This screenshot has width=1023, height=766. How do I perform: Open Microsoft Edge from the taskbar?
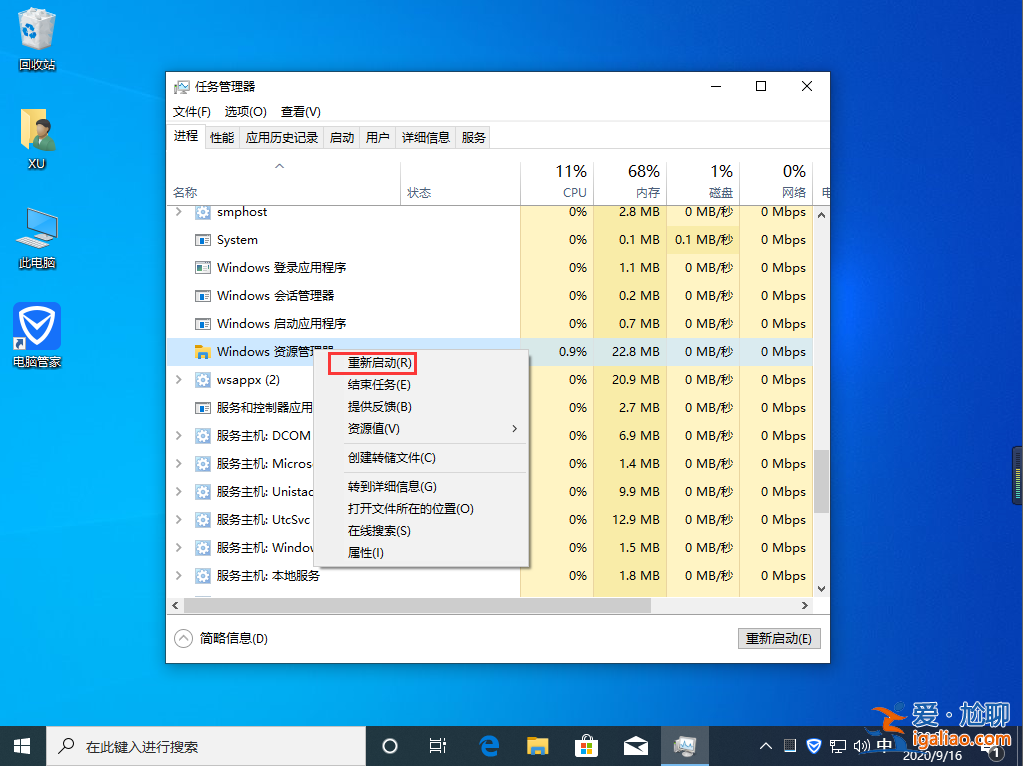pyautogui.click(x=489, y=745)
